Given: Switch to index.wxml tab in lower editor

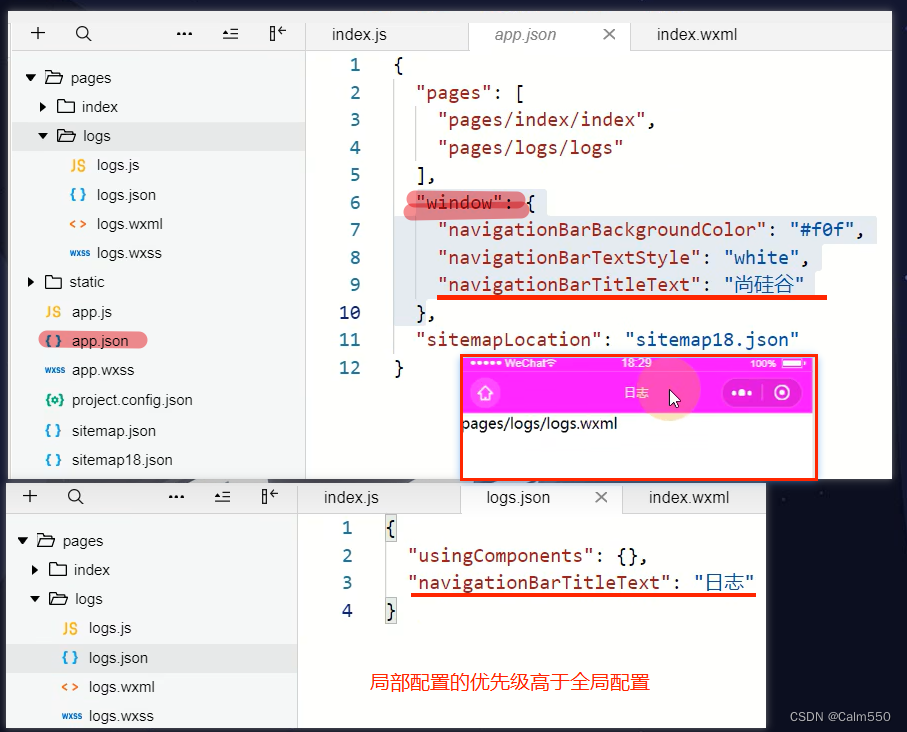Looking at the screenshot, I should tap(688, 498).
